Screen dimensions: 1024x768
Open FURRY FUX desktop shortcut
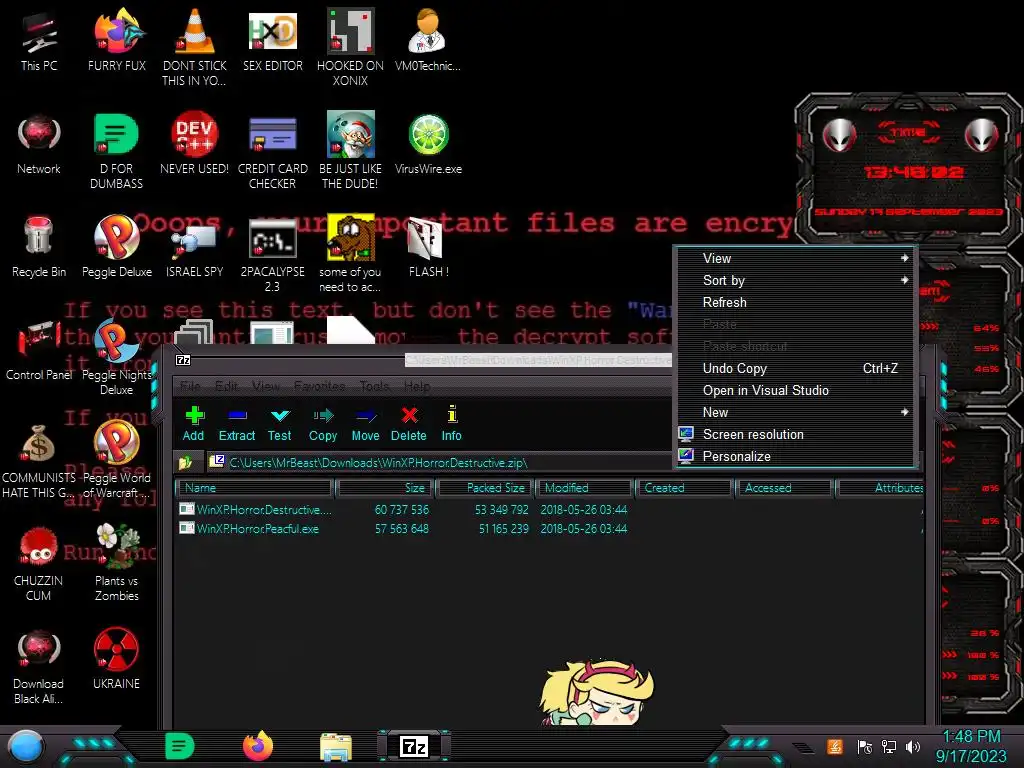click(x=117, y=40)
